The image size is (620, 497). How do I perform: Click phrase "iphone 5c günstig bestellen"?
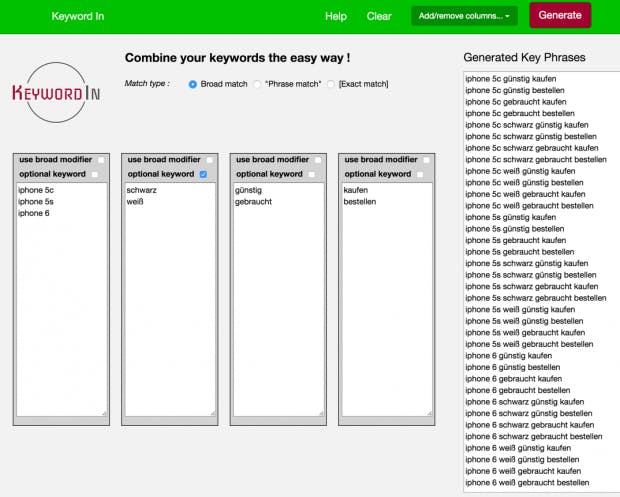(515, 90)
